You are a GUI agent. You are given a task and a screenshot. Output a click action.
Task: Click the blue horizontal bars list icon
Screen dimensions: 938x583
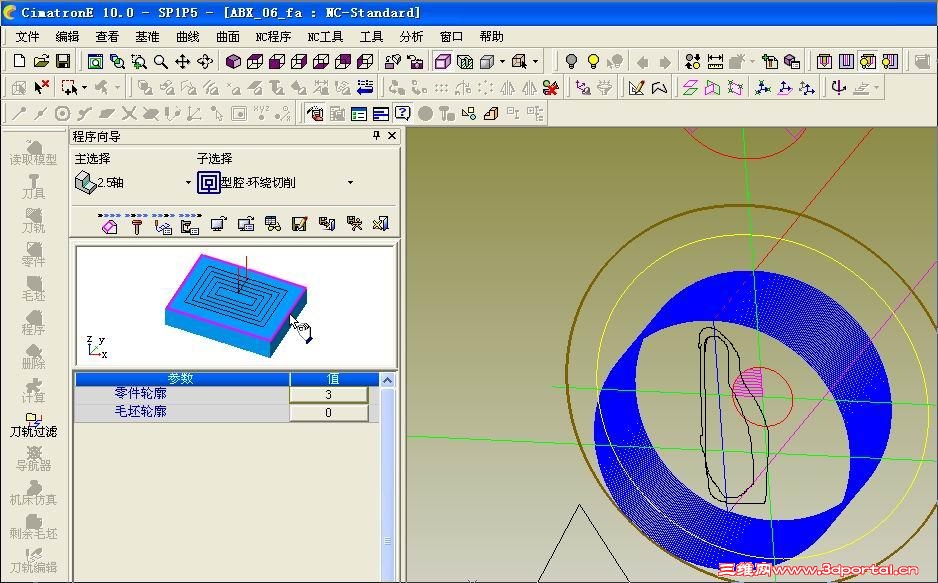point(380,113)
